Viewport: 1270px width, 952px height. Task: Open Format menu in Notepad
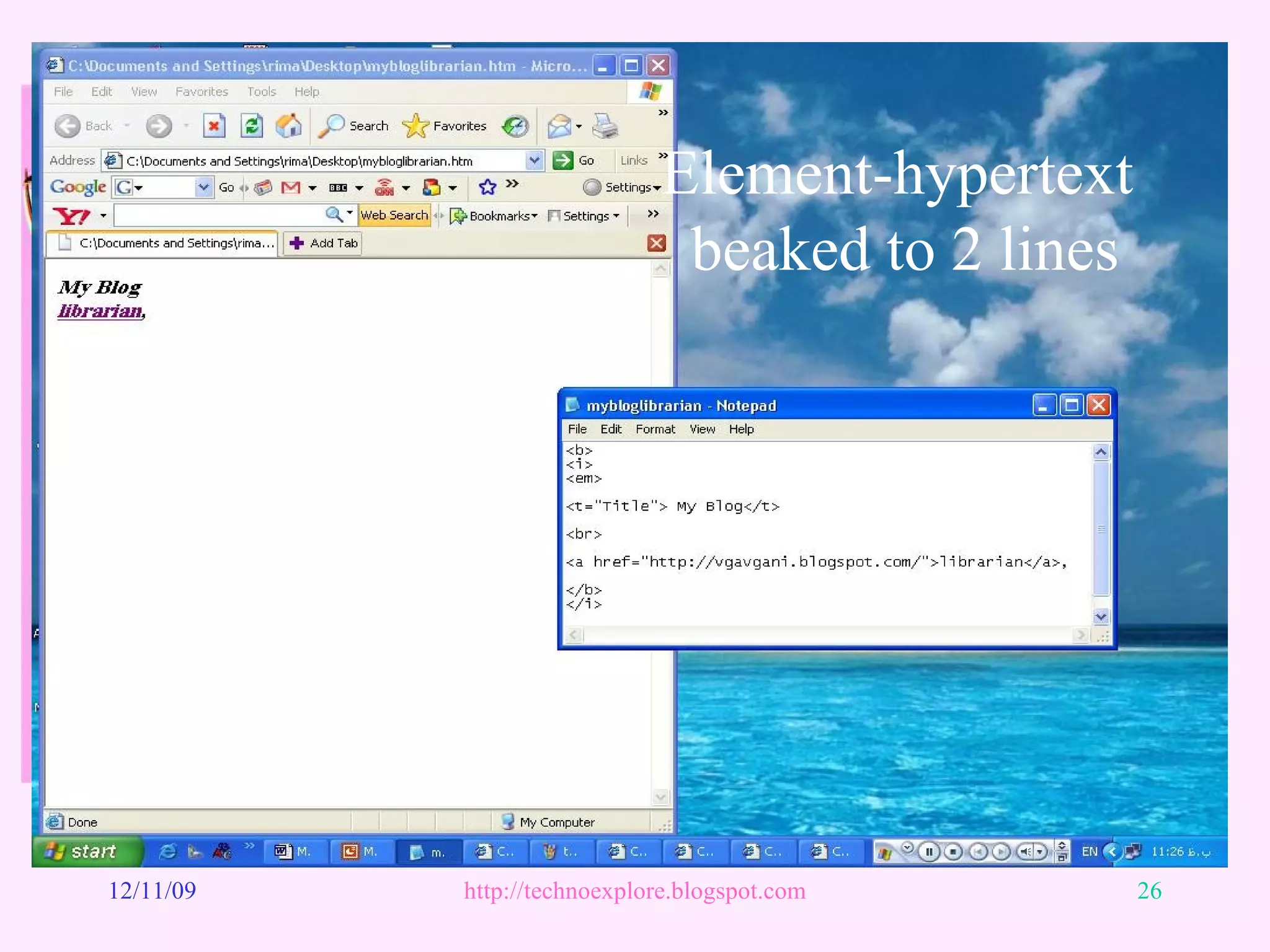pyautogui.click(x=655, y=429)
